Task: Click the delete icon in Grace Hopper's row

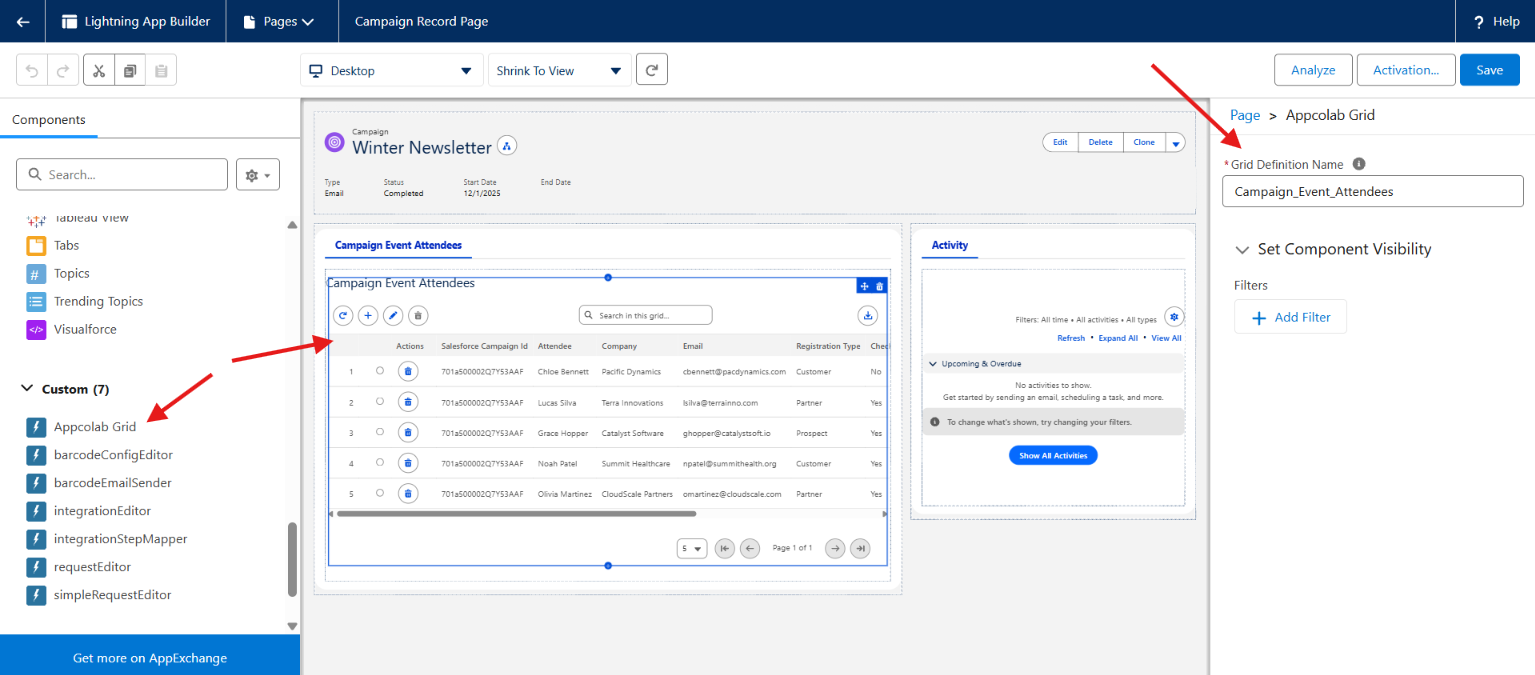Action: [x=408, y=433]
